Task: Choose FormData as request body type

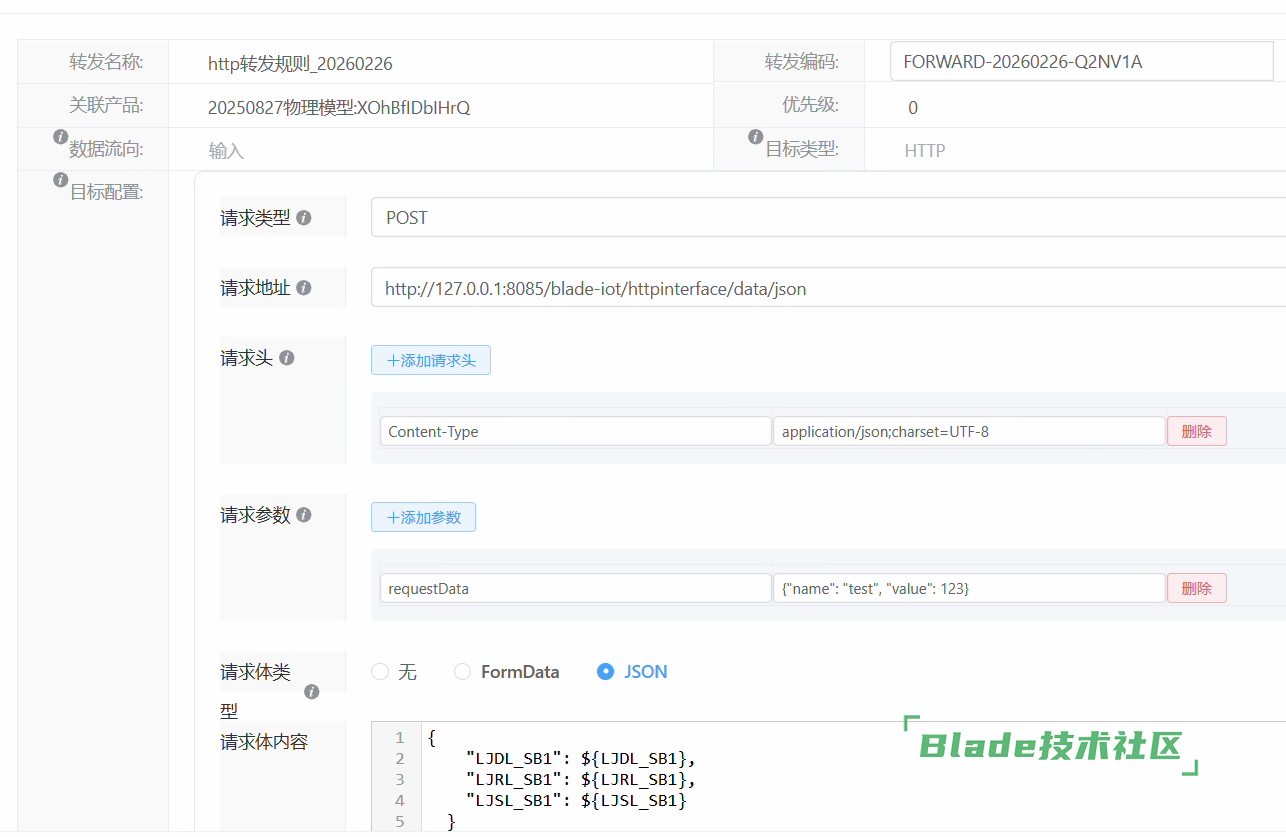Action: (x=462, y=672)
